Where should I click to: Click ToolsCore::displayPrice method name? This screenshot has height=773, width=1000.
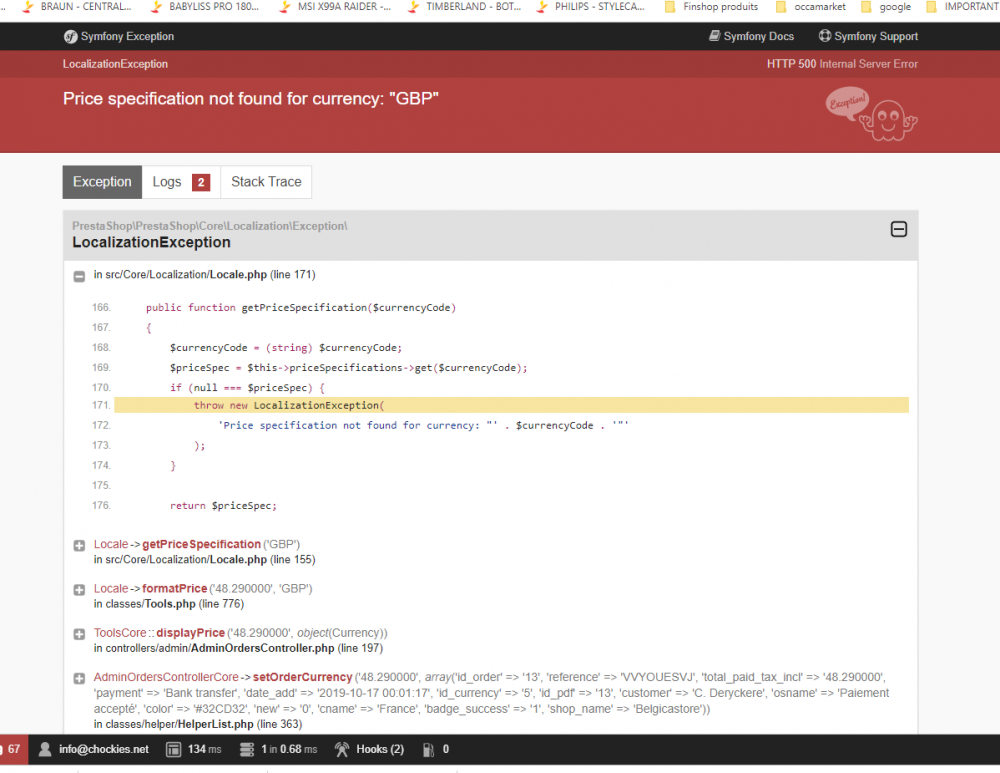click(190, 633)
